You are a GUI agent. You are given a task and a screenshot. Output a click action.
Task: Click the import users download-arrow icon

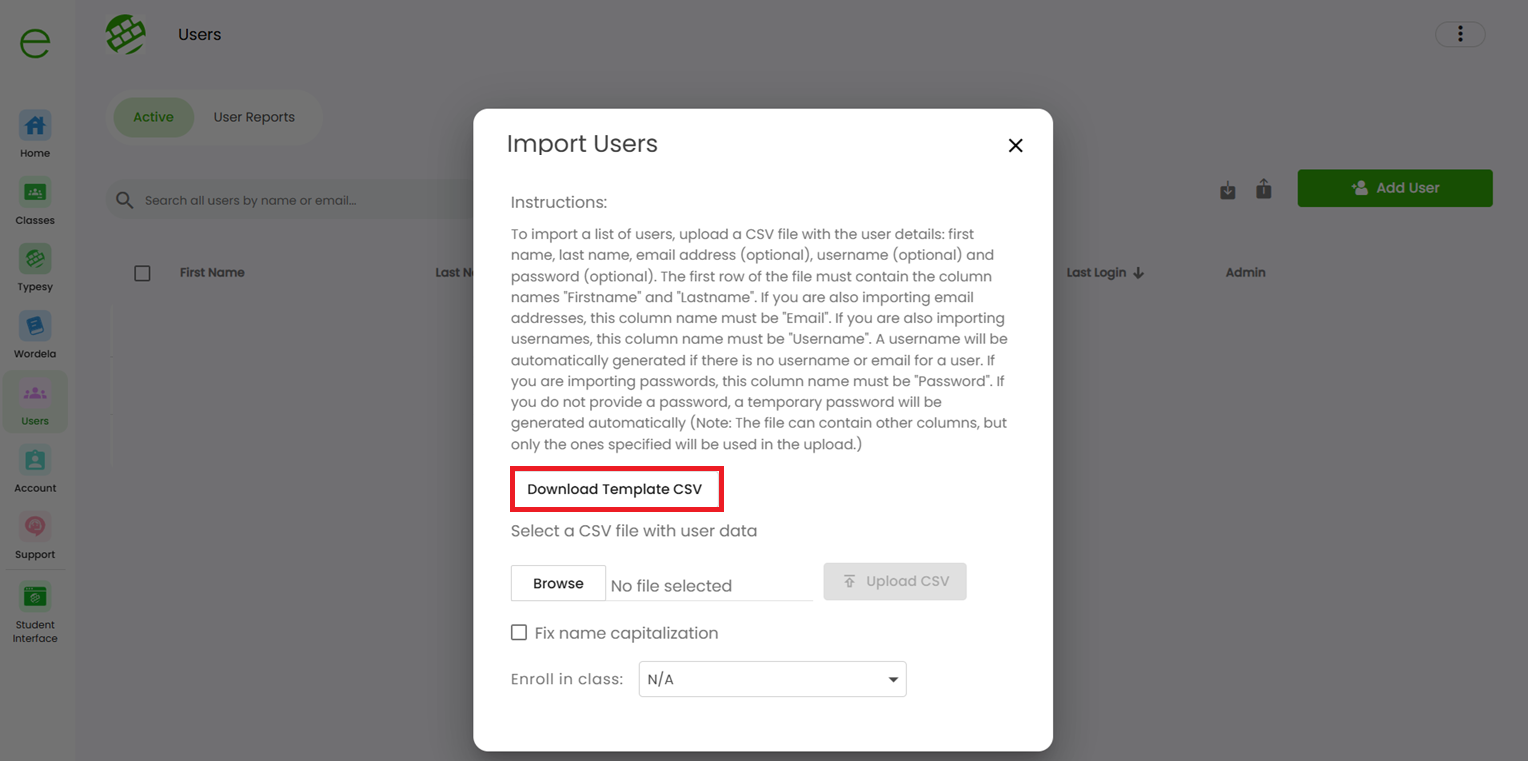pos(1228,190)
